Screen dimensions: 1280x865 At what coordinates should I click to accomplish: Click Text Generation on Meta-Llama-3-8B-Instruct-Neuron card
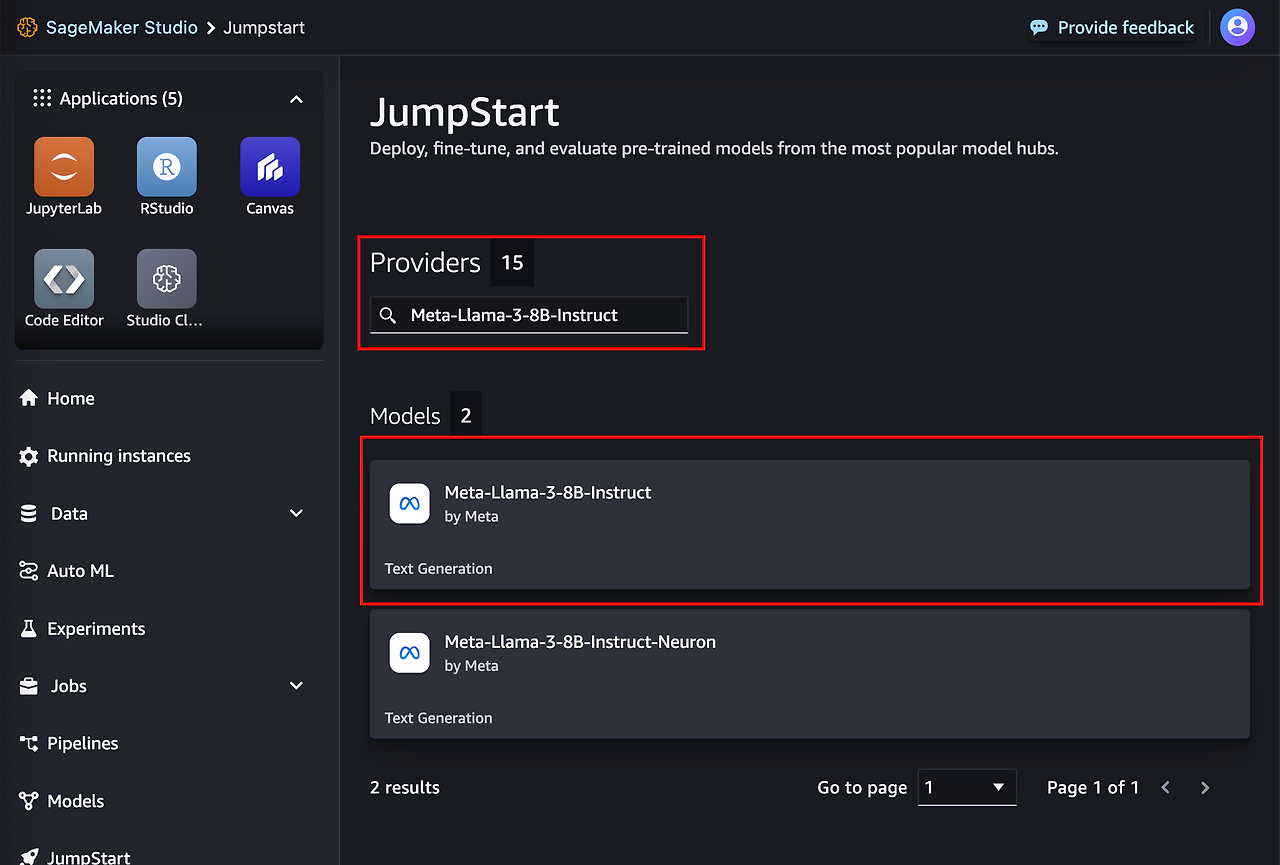(439, 718)
